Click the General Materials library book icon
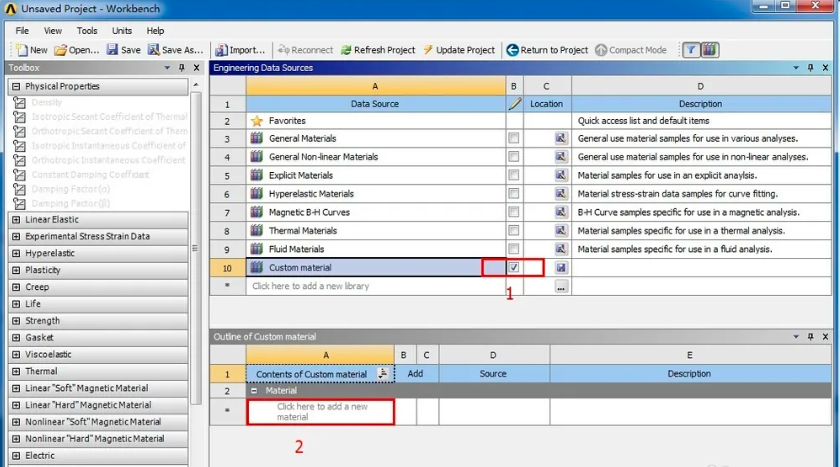This screenshot has width=840, height=467. [x=257, y=138]
